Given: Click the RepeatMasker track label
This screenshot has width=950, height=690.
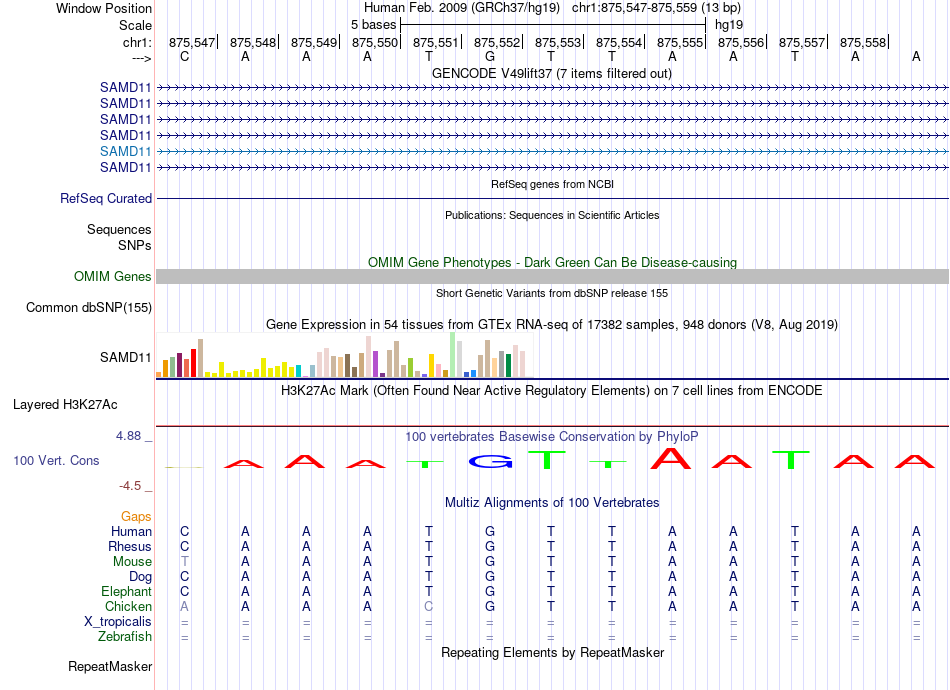Looking at the screenshot, I should pos(110,666).
